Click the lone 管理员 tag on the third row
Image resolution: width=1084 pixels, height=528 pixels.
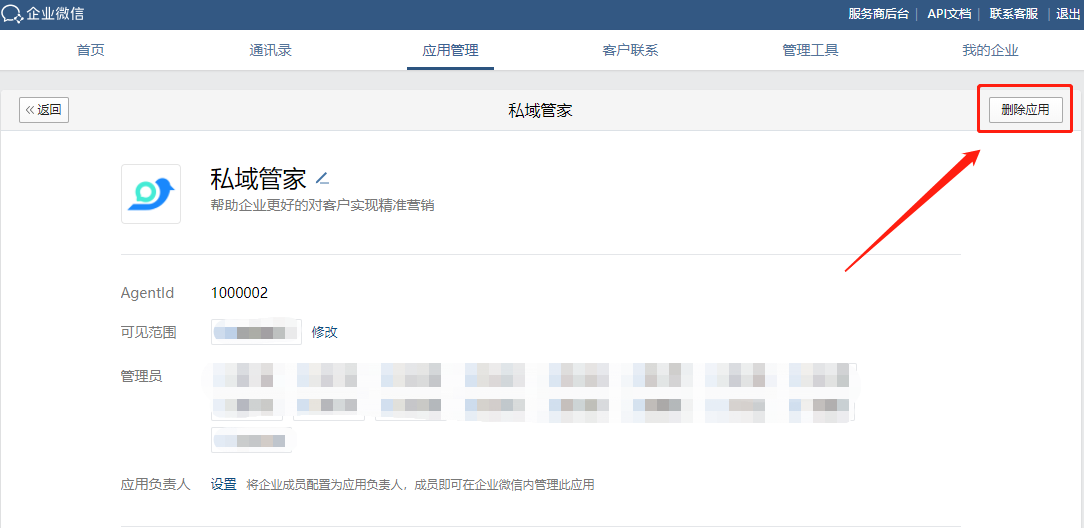click(x=251, y=440)
